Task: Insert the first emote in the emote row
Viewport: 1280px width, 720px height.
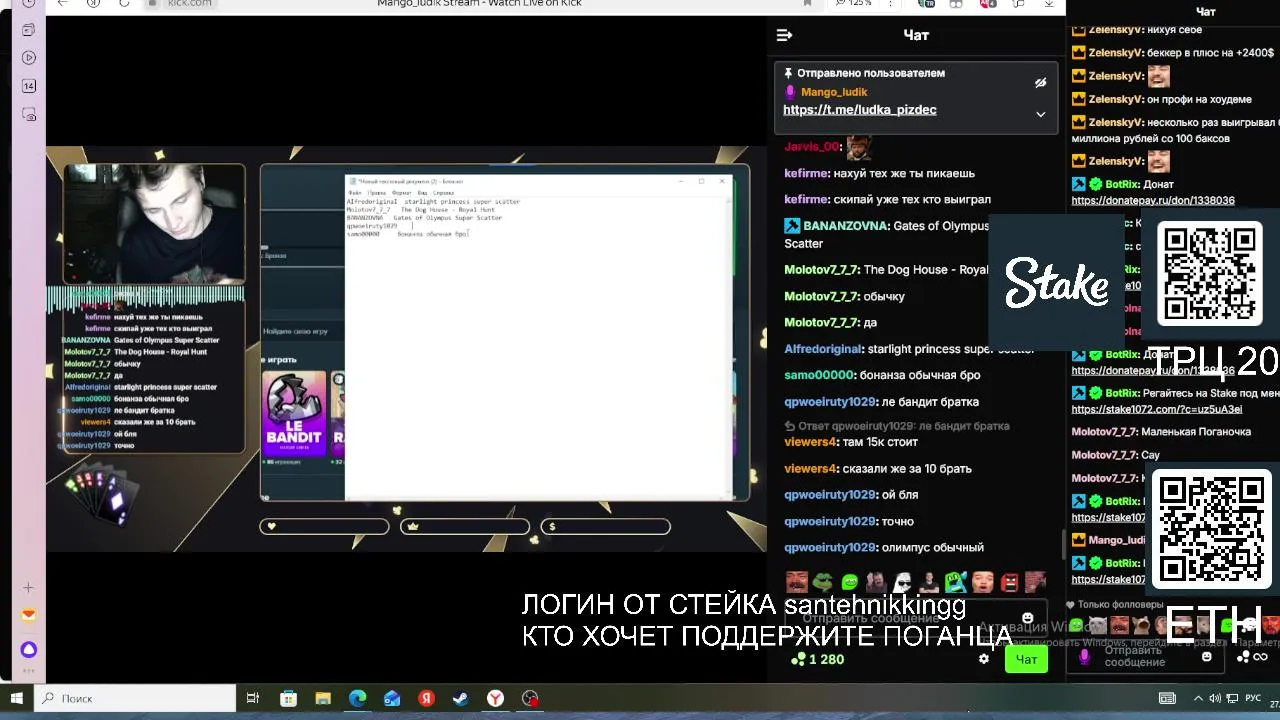Action: 796,582
